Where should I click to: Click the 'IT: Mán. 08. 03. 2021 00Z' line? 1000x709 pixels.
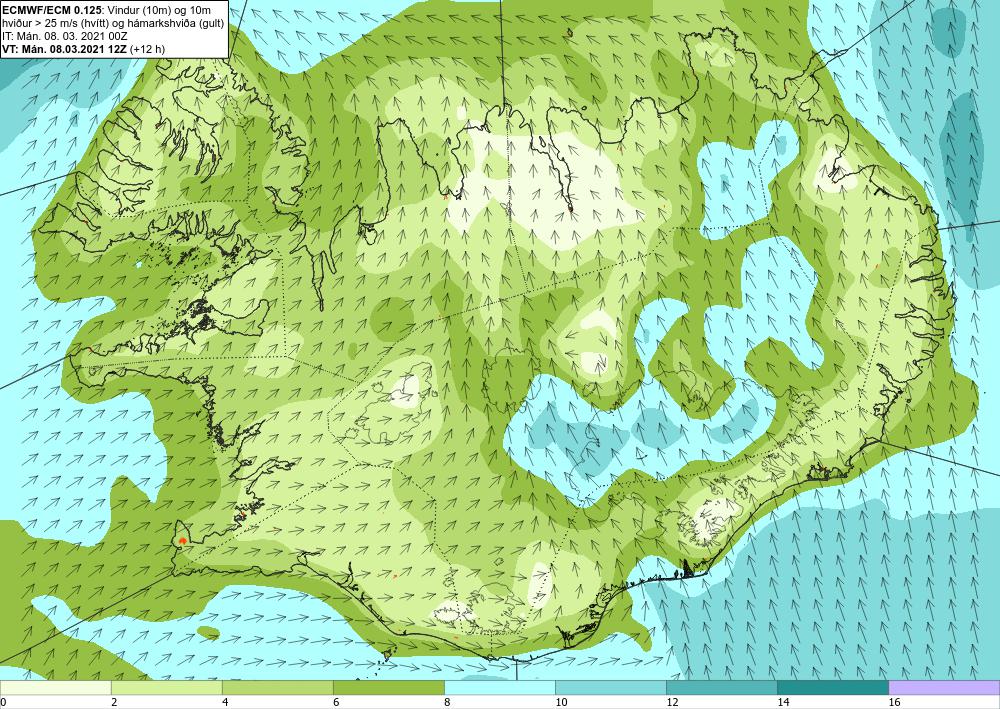click(65, 36)
